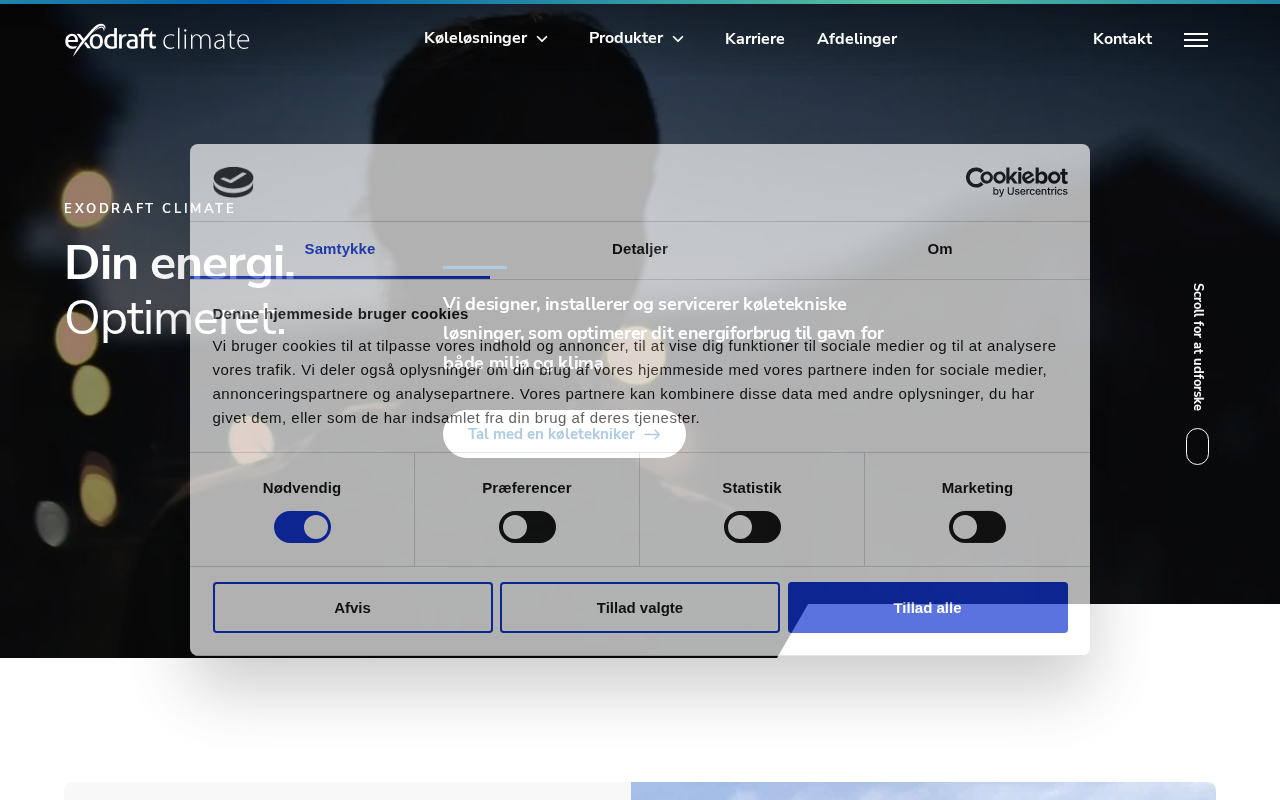Expand the Køleløsninger dropdown menu

(486, 38)
